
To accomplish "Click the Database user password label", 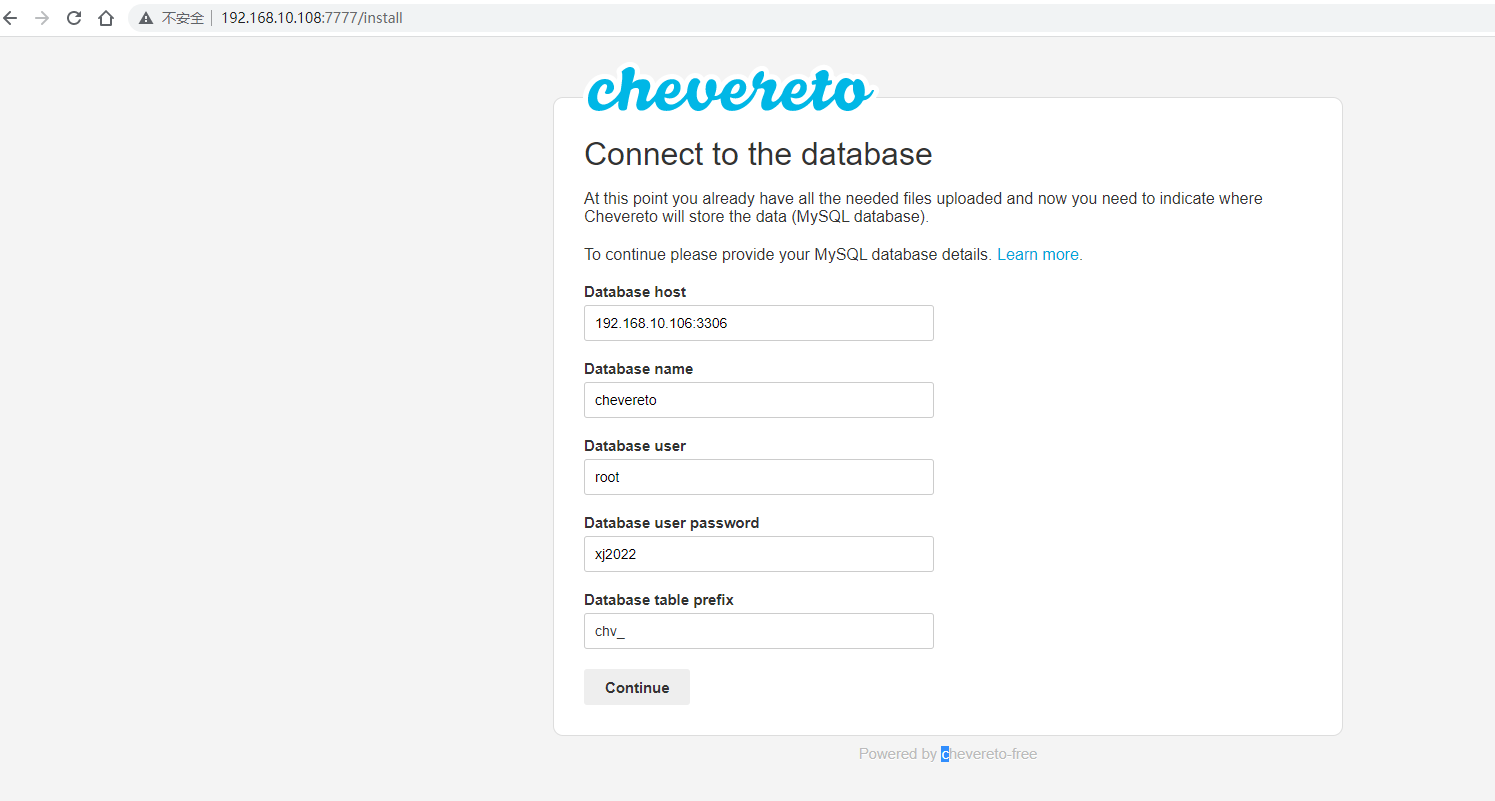I will pos(671,523).
